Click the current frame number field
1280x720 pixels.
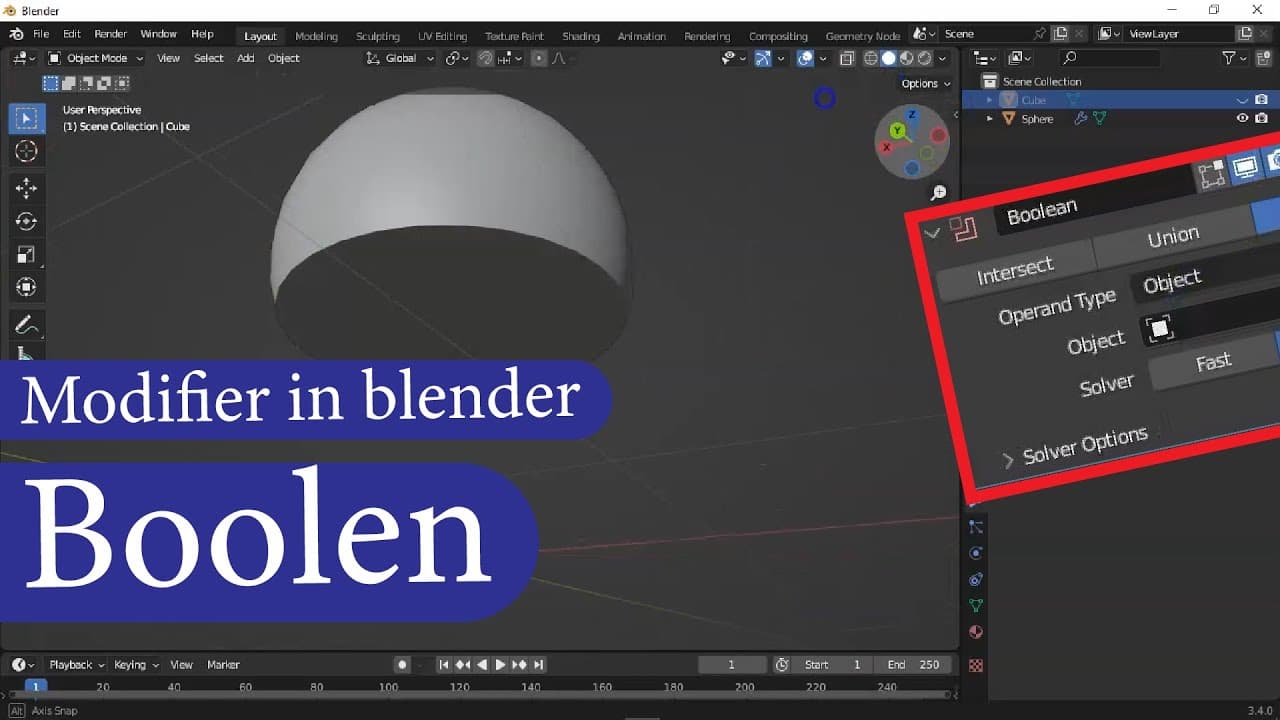click(x=731, y=665)
